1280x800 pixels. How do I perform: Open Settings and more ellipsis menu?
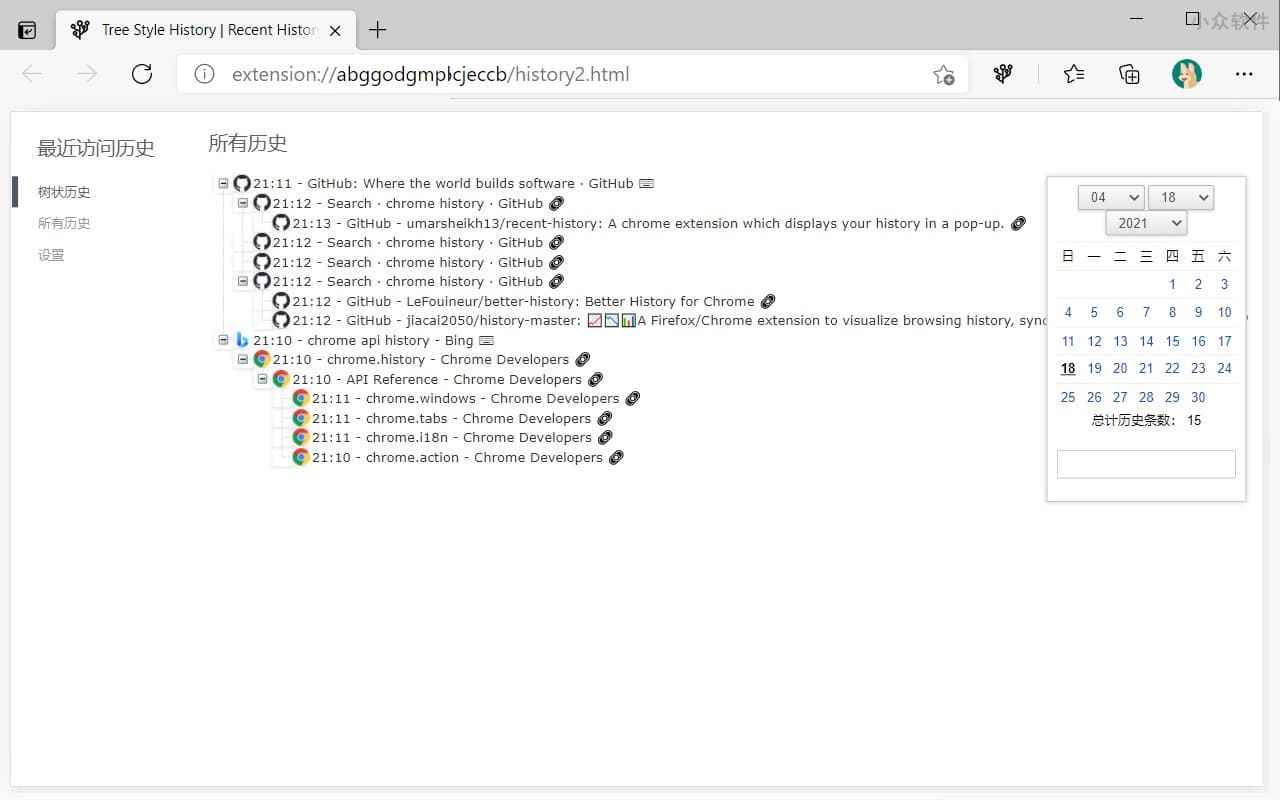tap(1244, 74)
